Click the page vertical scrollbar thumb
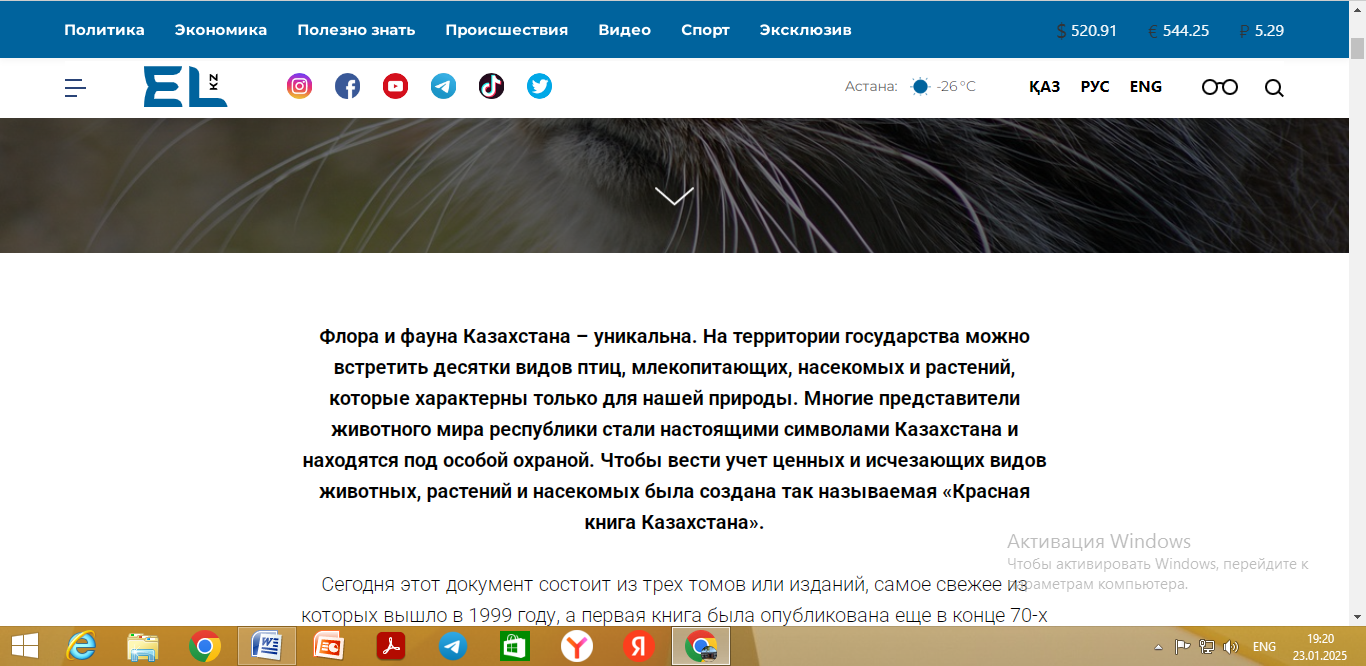Screen dimensions: 1366x666 click(x=1357, y=49)
